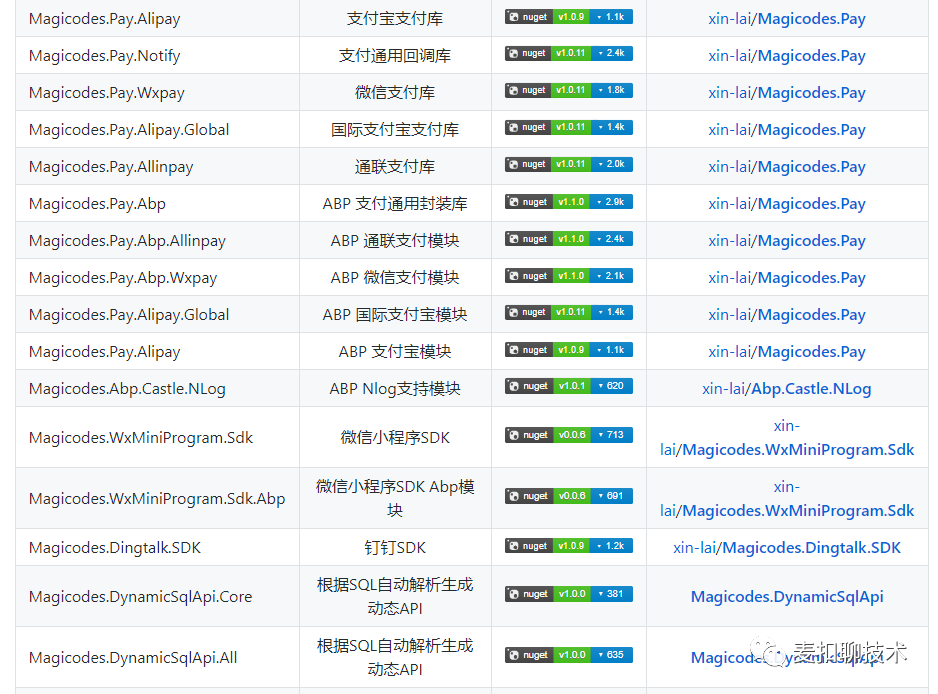The width and height of the screenshot is (938, 694).
Task: Open the repo link in the Magicodes.Pay.Allinpay row
Action: click(787, 167)
